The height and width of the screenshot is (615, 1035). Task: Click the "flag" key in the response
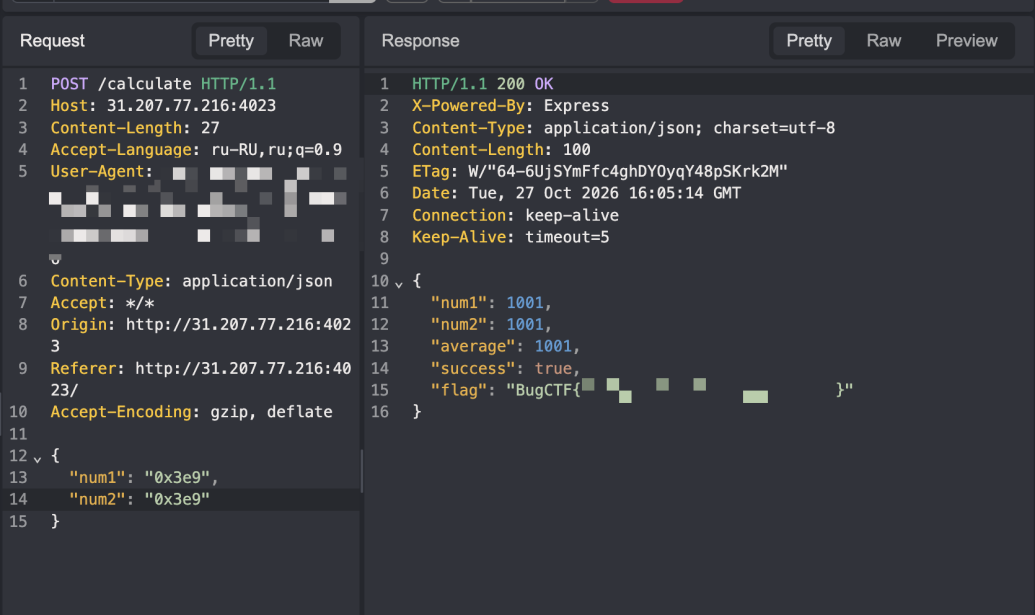tap(459, 389)
